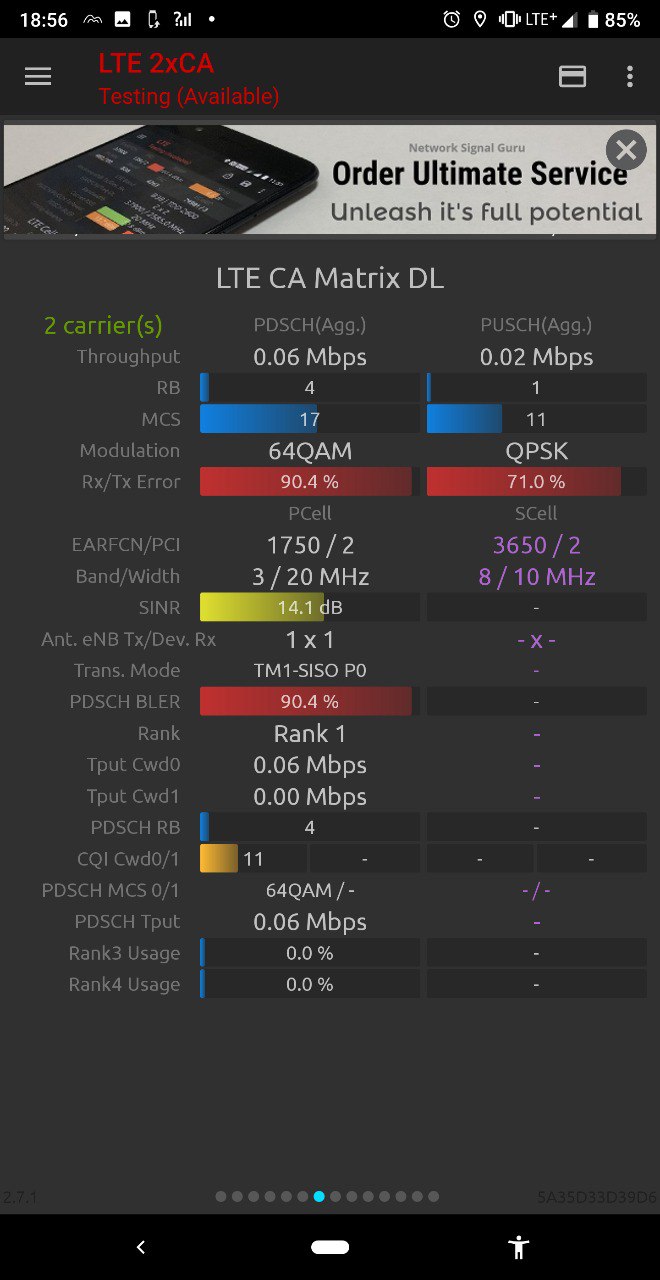This screenshot has height=1280, width=660.
Task: Open the hamburger navigation menu
Action: [x=38, y=77]
